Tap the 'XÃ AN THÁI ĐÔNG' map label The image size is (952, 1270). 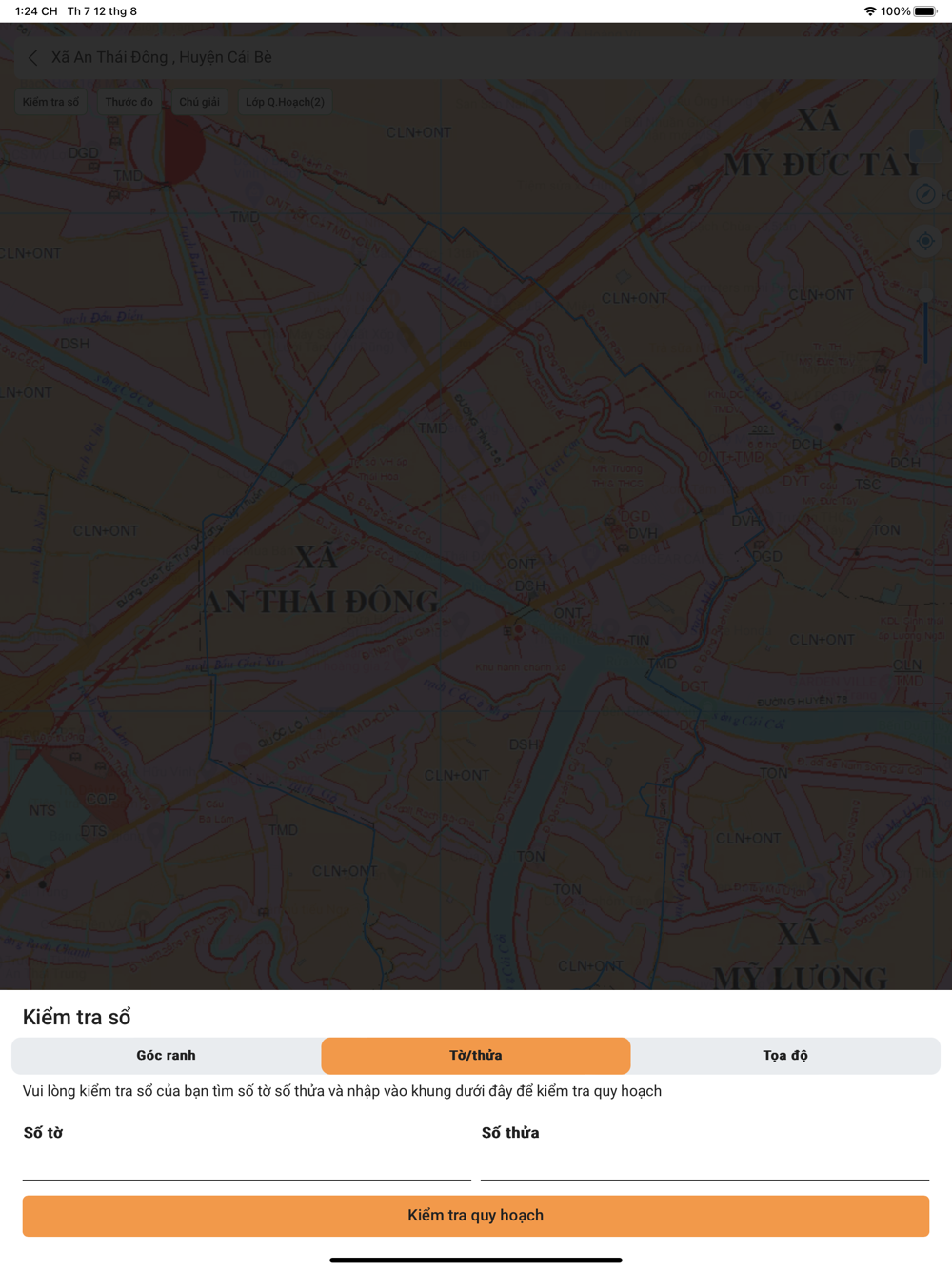pyautogui.click(x=320, y=580)
